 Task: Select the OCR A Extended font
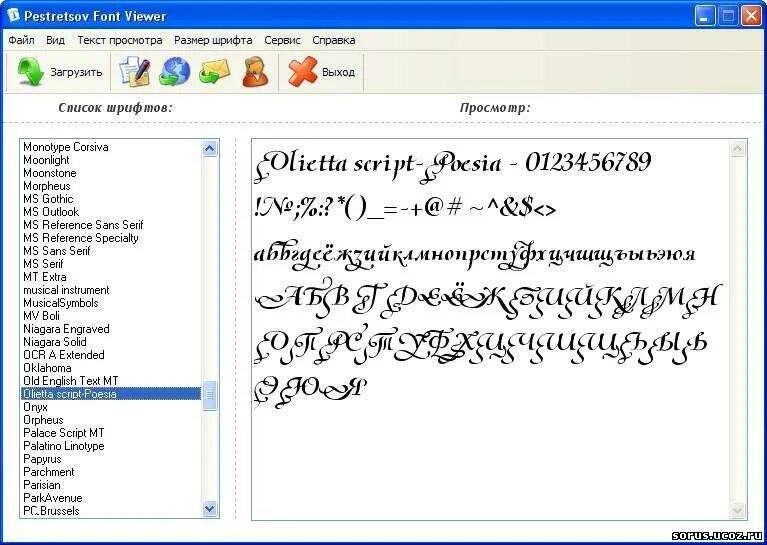(x=111, y=355)
